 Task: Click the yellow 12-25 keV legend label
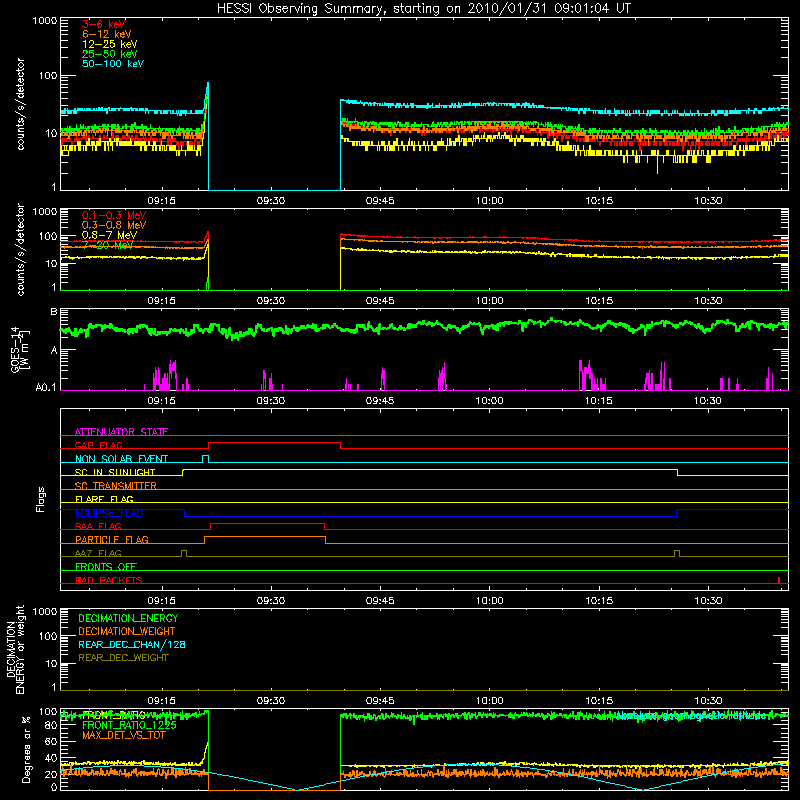pos(110,44)
